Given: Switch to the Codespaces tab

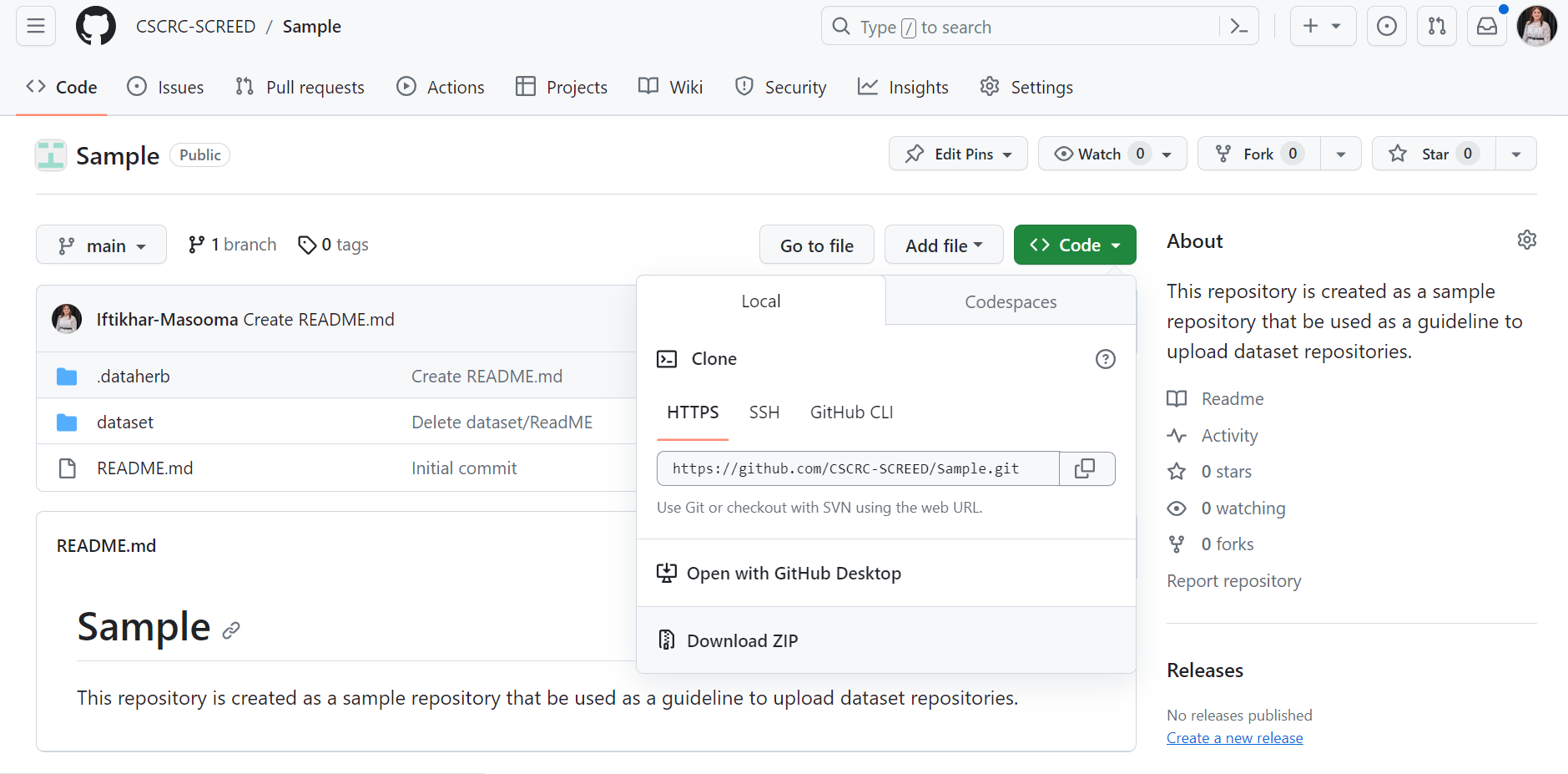Looking at the screenshot, I should 1010,301.
